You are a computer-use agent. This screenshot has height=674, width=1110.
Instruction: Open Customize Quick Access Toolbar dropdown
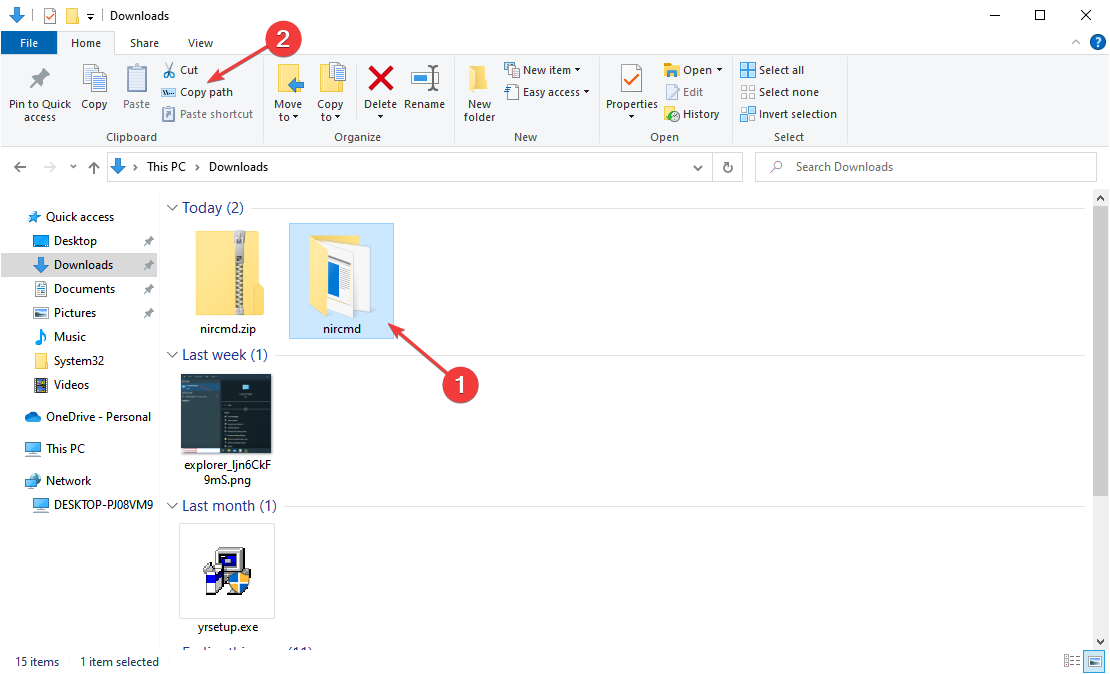tap(90, 16)
